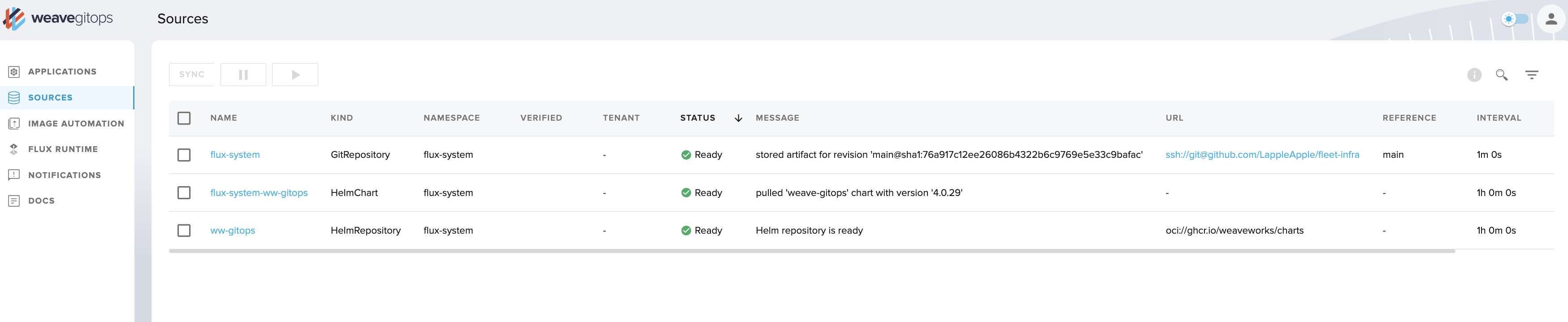Open the flux-system-ww-gitops source link
Image resolution: width=1568 pixels, height=322 pixels.
[x=259, y=193]
